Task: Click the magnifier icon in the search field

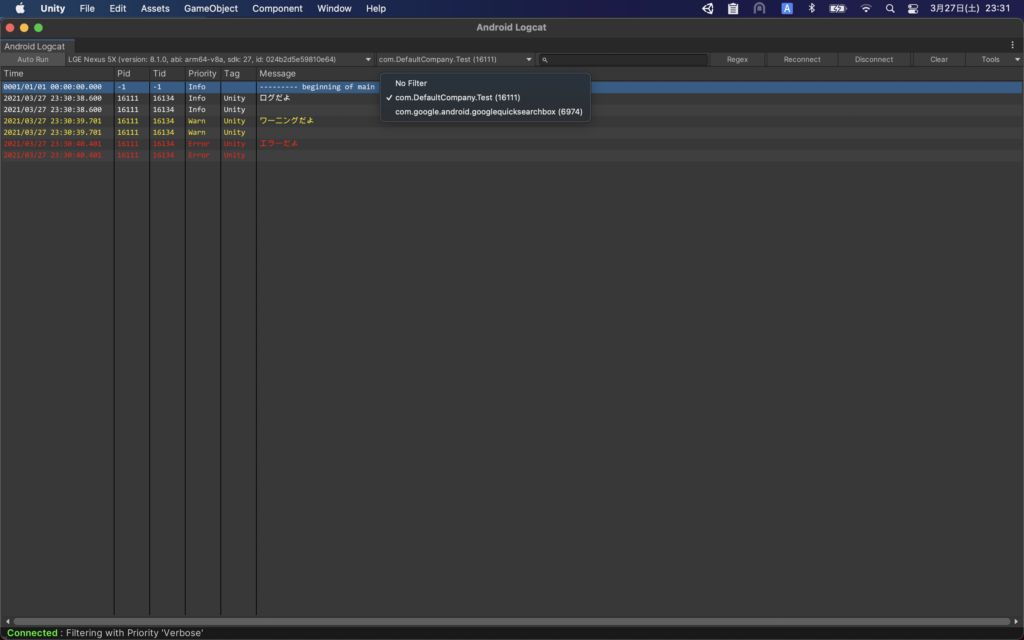Action: (x=544, y=59)
